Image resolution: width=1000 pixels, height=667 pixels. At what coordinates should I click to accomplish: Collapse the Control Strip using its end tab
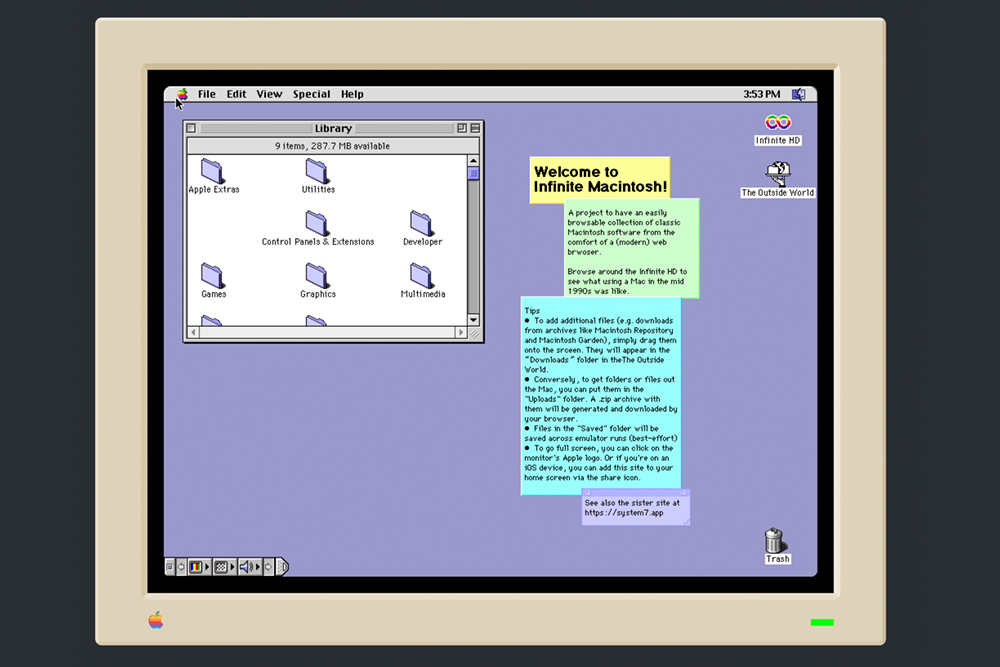tap(283, 567)
